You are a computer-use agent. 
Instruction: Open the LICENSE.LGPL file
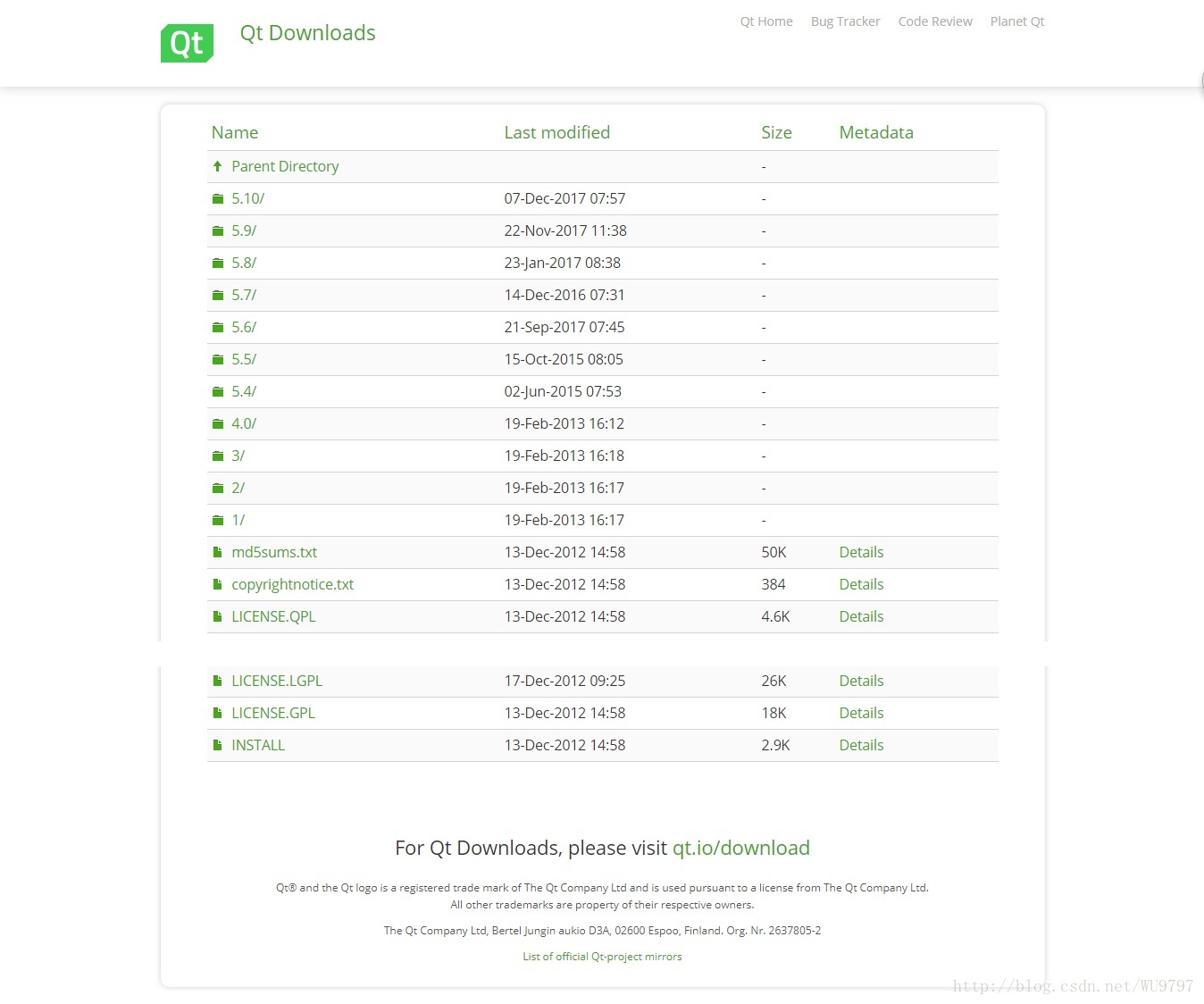coord(277,681)
